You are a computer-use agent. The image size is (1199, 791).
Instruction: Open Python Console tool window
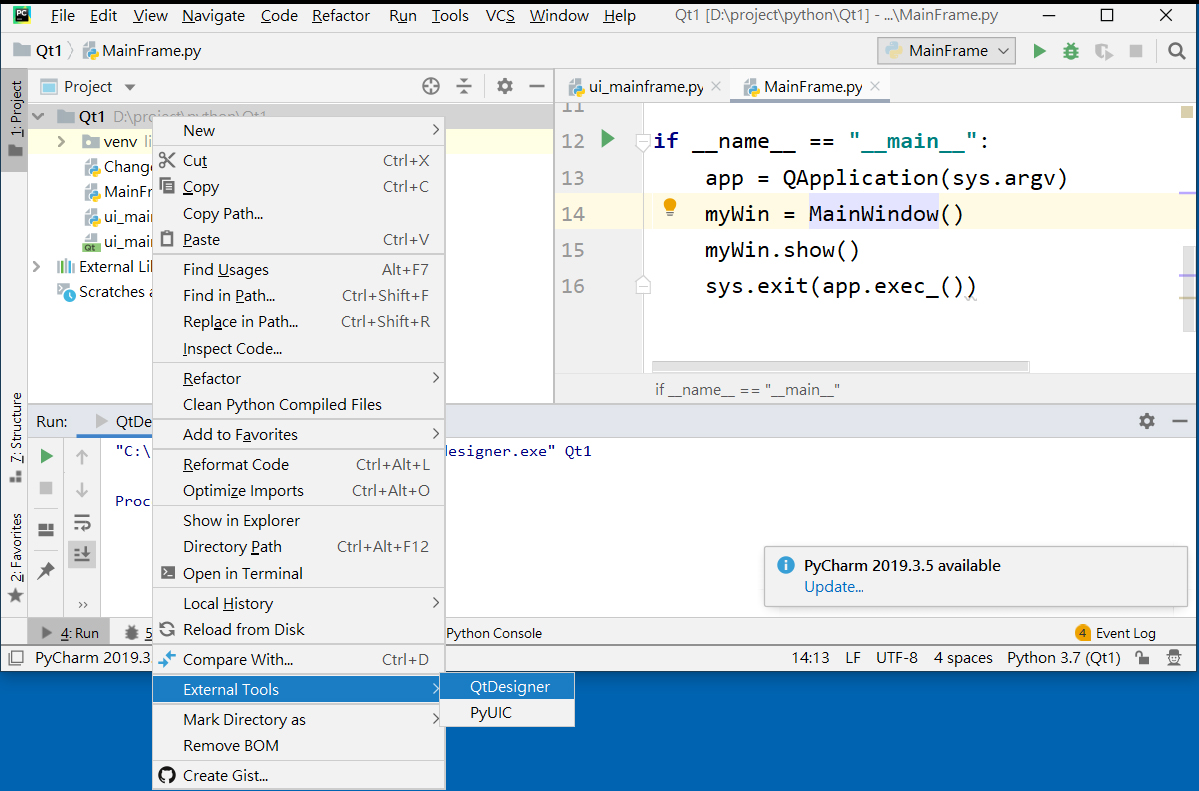[493, 633]
